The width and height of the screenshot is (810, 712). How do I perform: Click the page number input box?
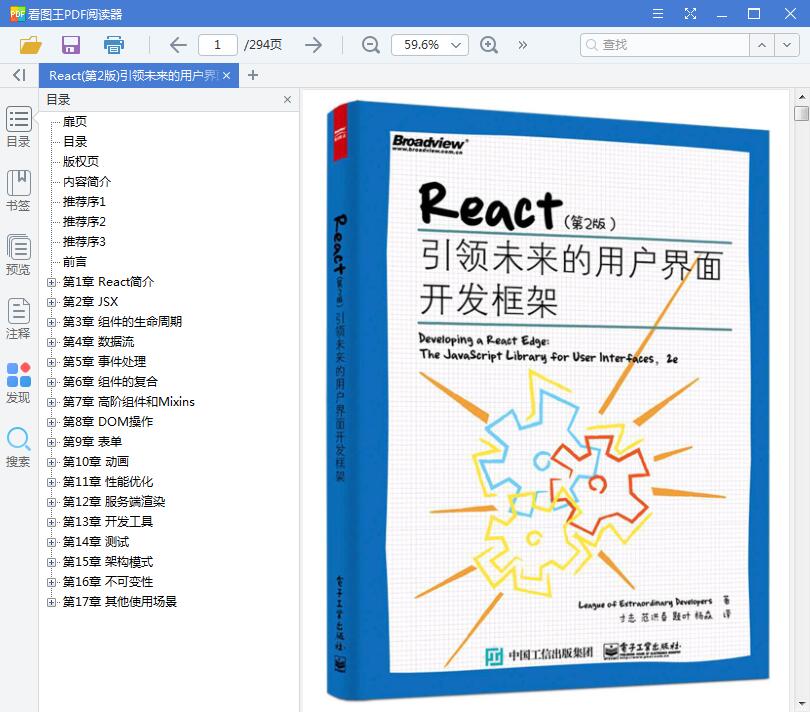(217, 45)
